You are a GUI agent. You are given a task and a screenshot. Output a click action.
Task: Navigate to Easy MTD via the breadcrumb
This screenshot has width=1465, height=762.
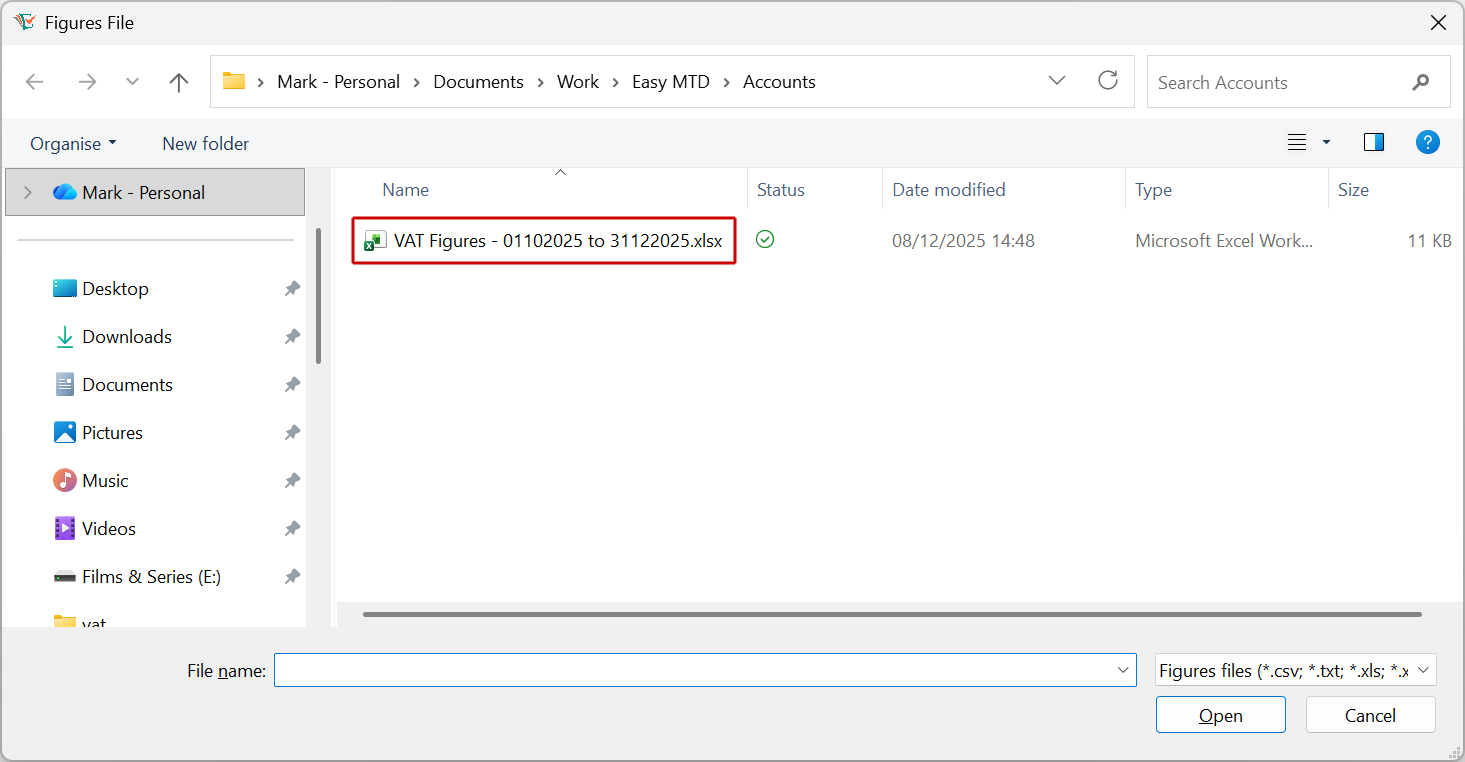pyautogui.click(x=670, y=81)
